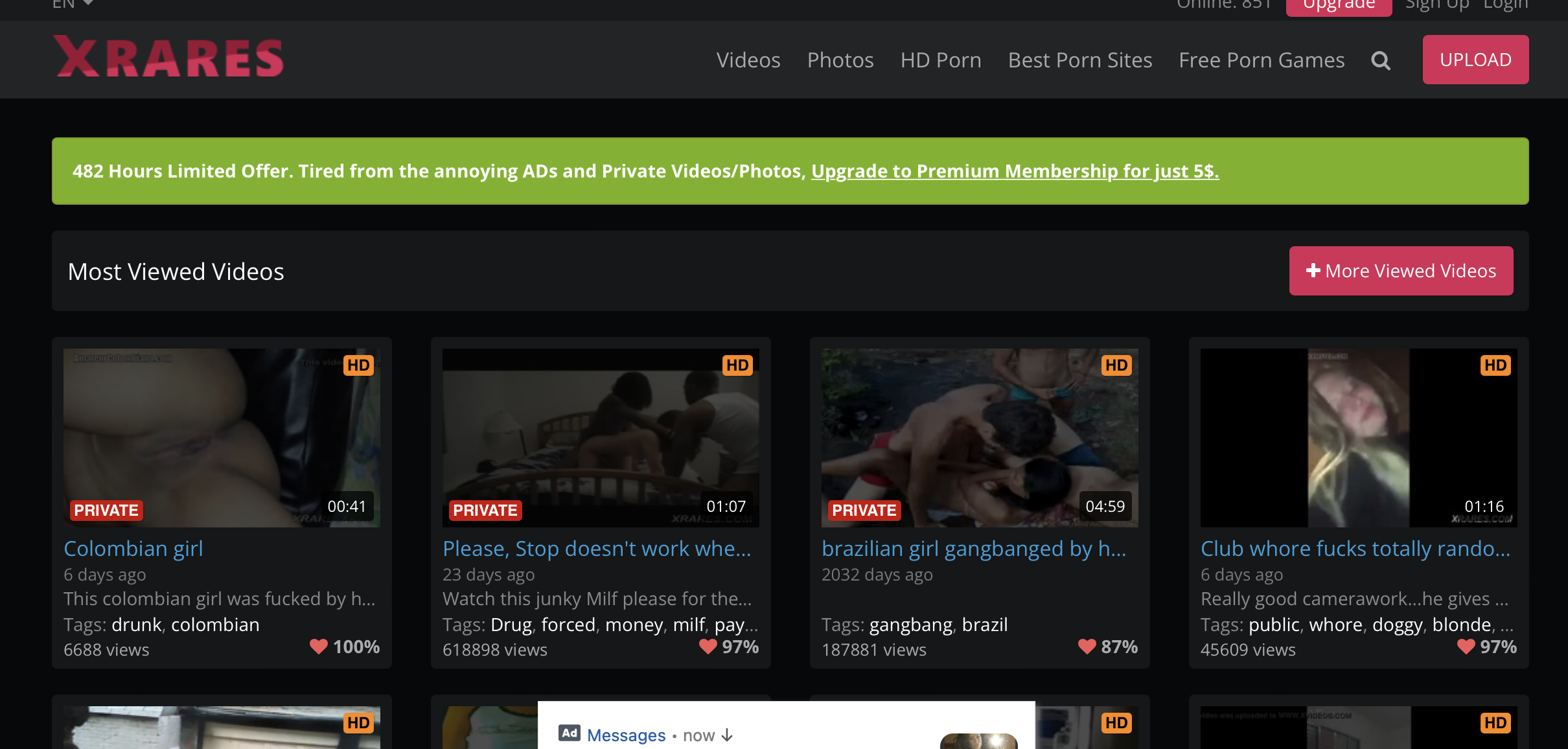Image resolution: width=1568 pixels, height=749 pixels.
Task: Click the Login link
Action: [1506, 5]
